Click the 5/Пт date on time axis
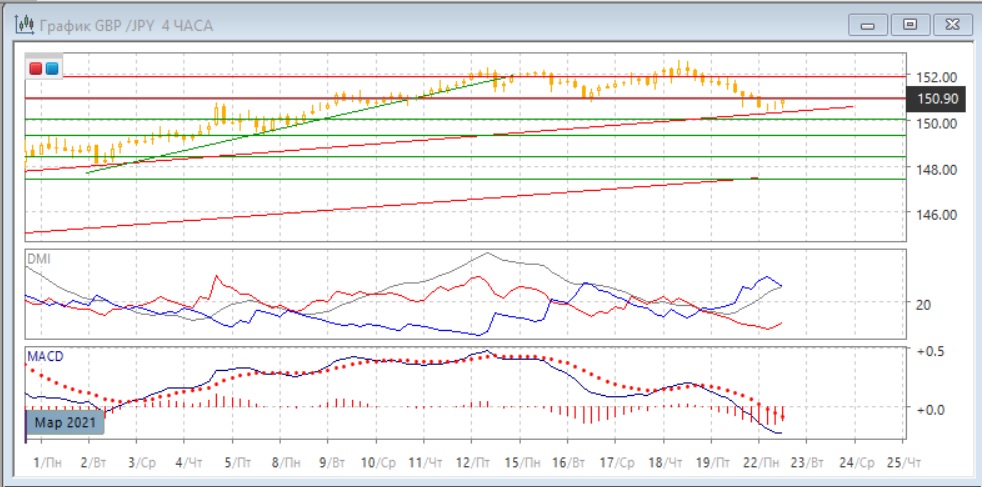 (236, 464)
